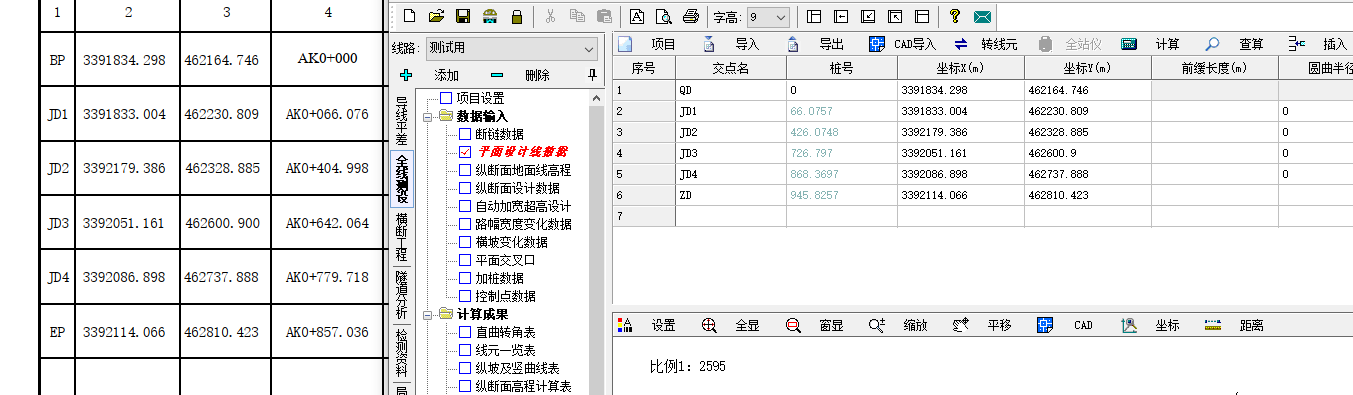This screenshot has height=395, width=1353.
Task: Click 全显 show-all zoom button
Action: click(x=732, y=325)
